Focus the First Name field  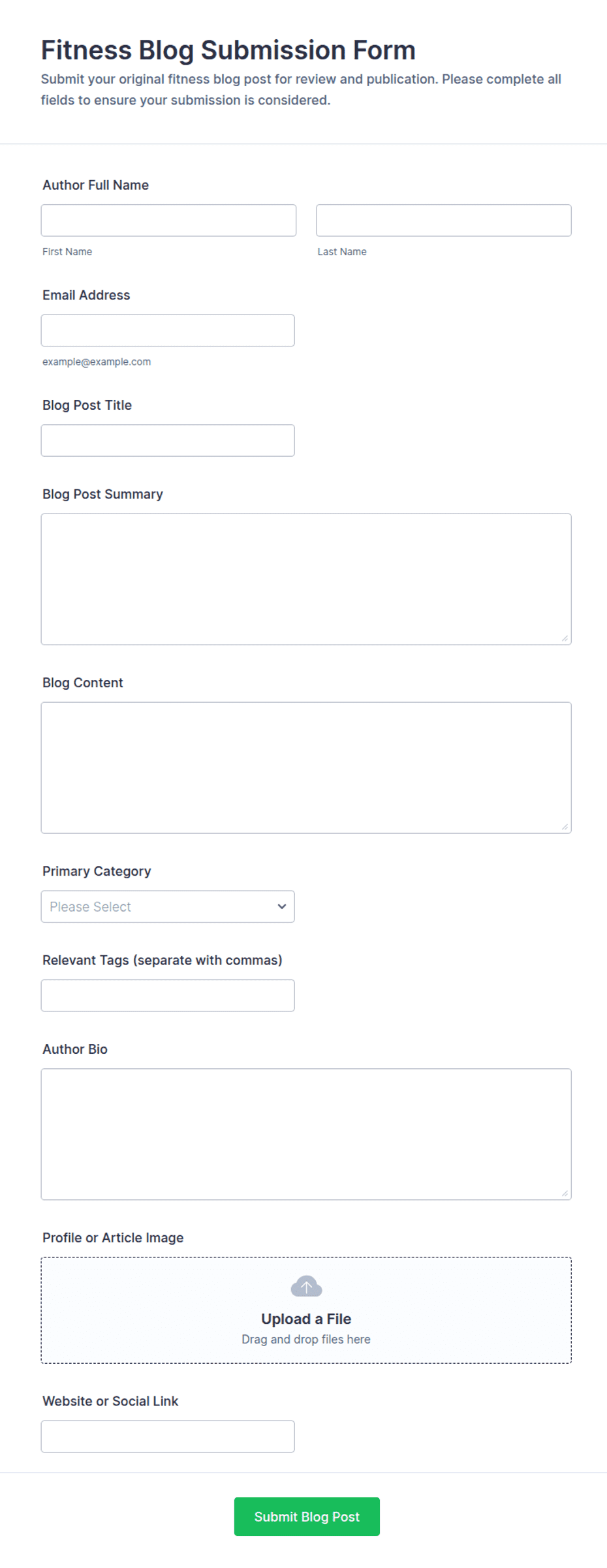coord(168,221)
